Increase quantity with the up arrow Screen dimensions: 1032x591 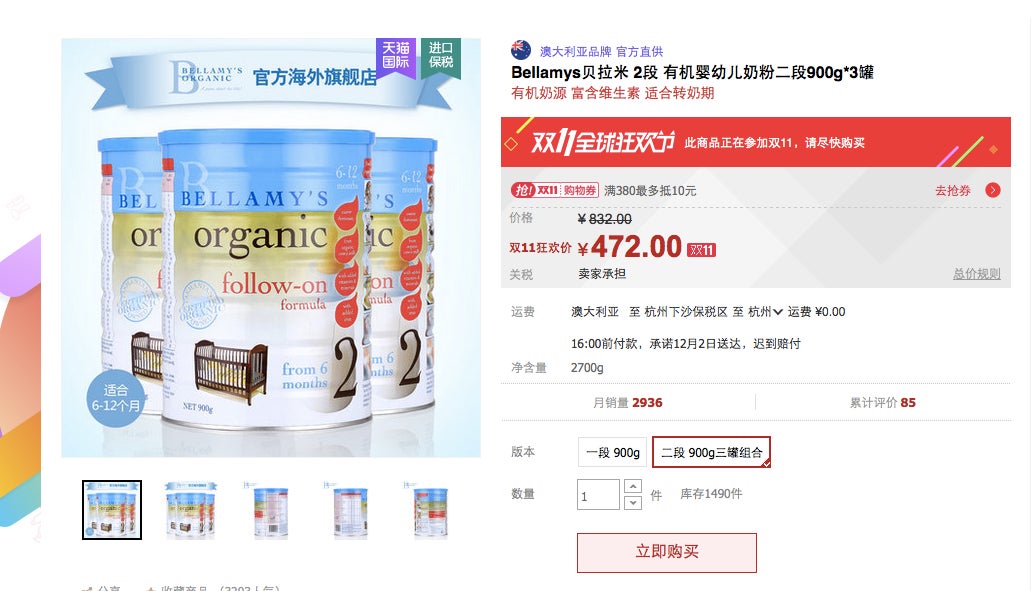pos(632,486)
